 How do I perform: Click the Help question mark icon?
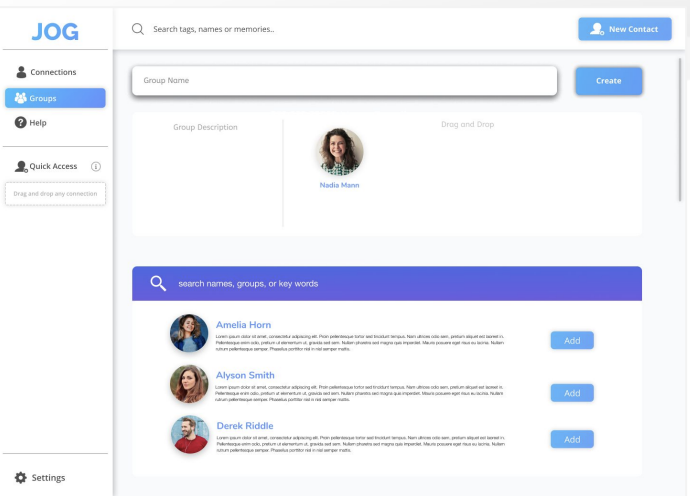[21, 123]
